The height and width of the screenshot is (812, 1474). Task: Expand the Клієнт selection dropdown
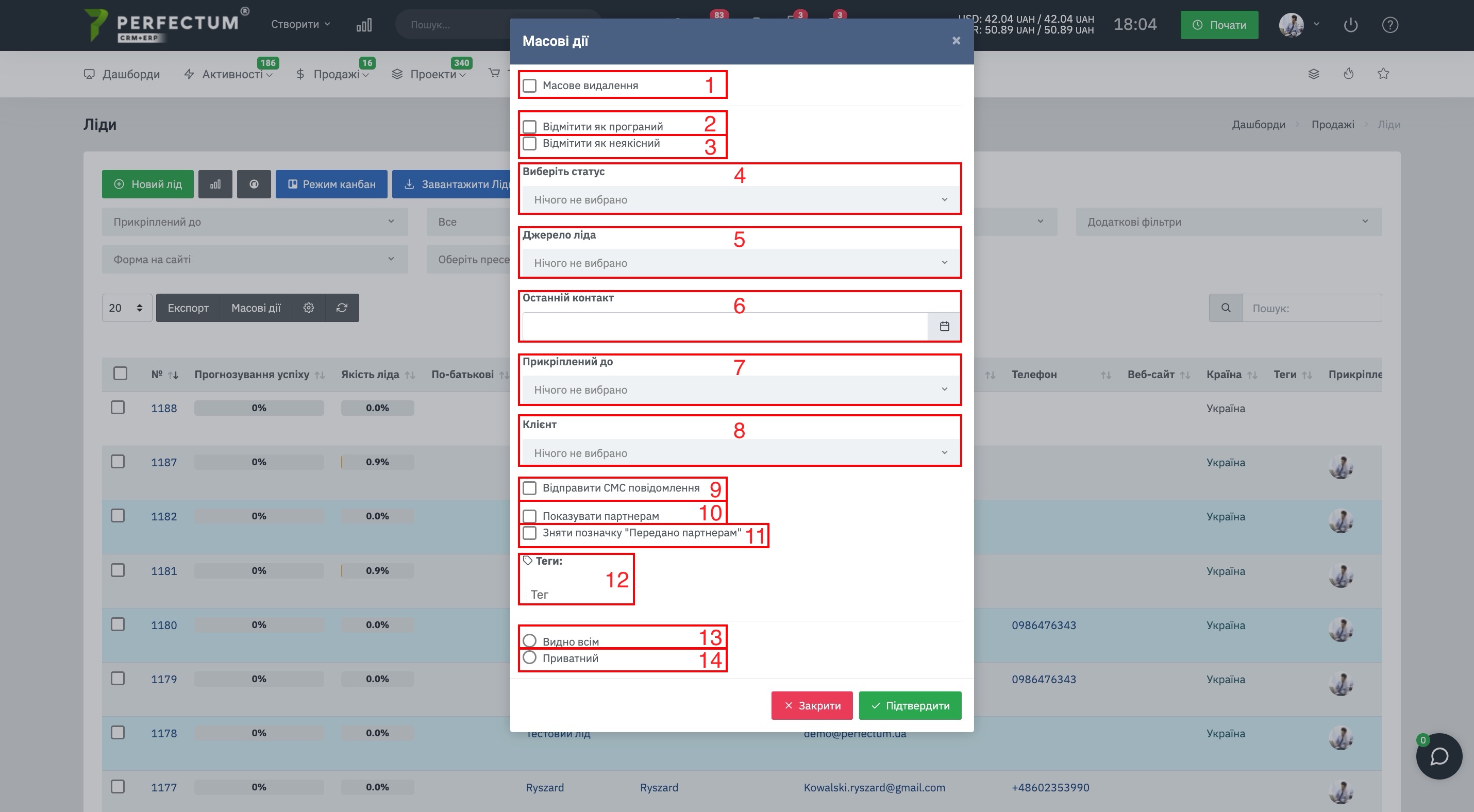[x=741, y=453]
